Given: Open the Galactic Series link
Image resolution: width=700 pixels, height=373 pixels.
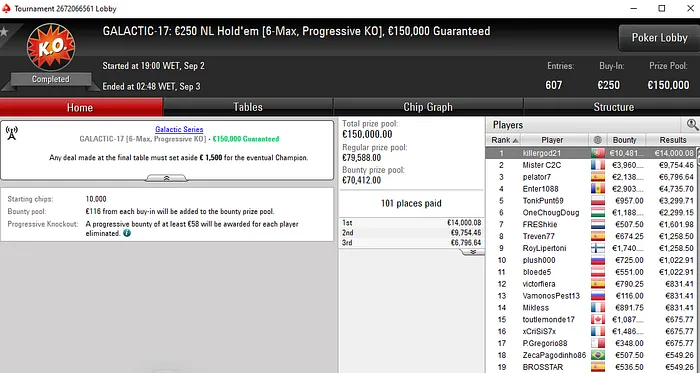Looking at the screenshot, I should click(x=179, y=129).
